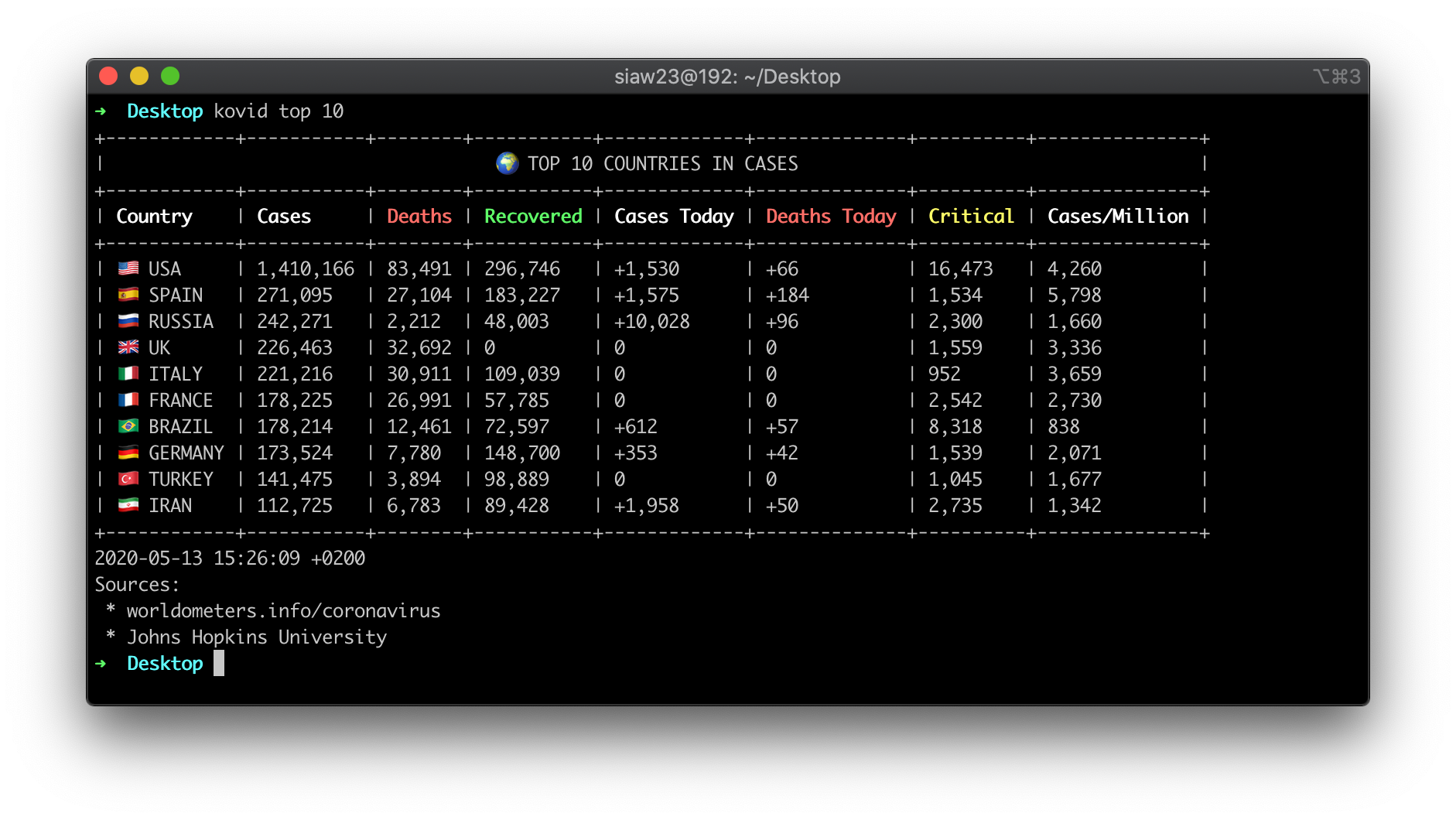The image size is (1456, 820).
Task: Click ITALY country name
Action: coord(176,374)
